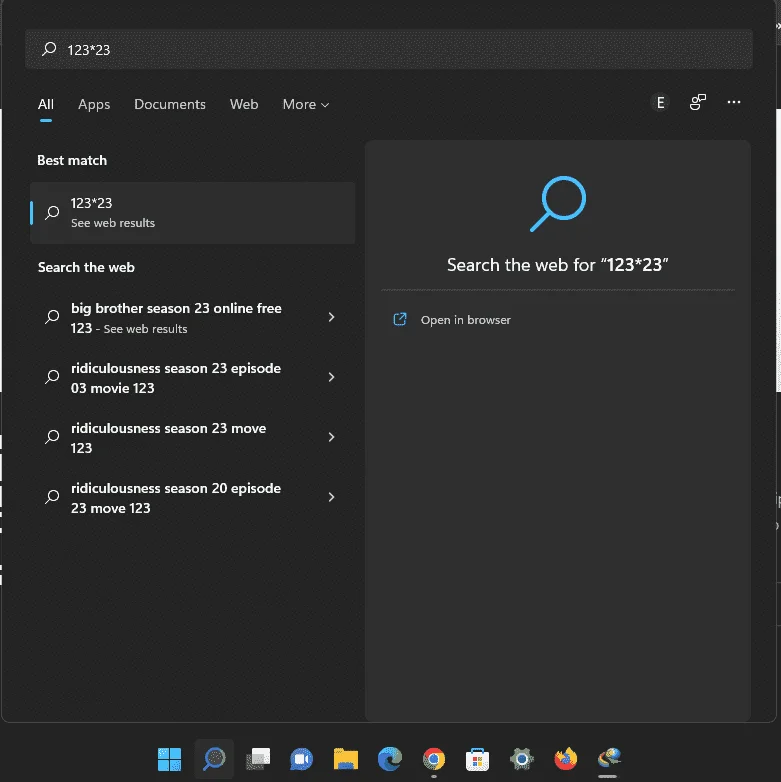Click Search the web for "123*23" heading
The width and height of the screenshot is (781, 782).
[557, 265]
